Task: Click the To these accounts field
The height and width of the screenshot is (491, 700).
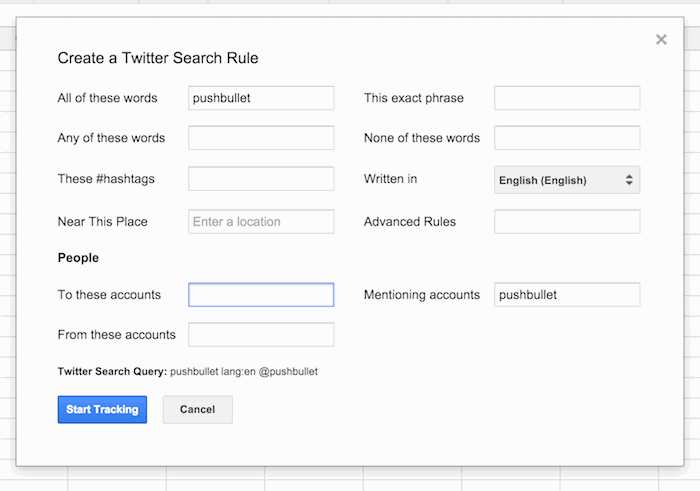Action: tap(261, 295)
